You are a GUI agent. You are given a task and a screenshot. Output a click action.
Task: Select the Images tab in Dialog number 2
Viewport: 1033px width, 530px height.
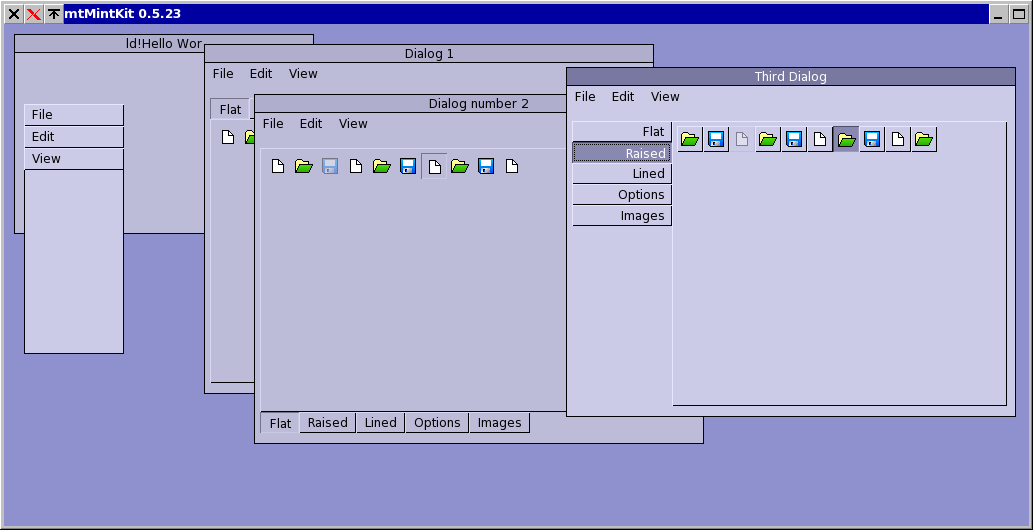pyautogui.click(x=499, y=423)
